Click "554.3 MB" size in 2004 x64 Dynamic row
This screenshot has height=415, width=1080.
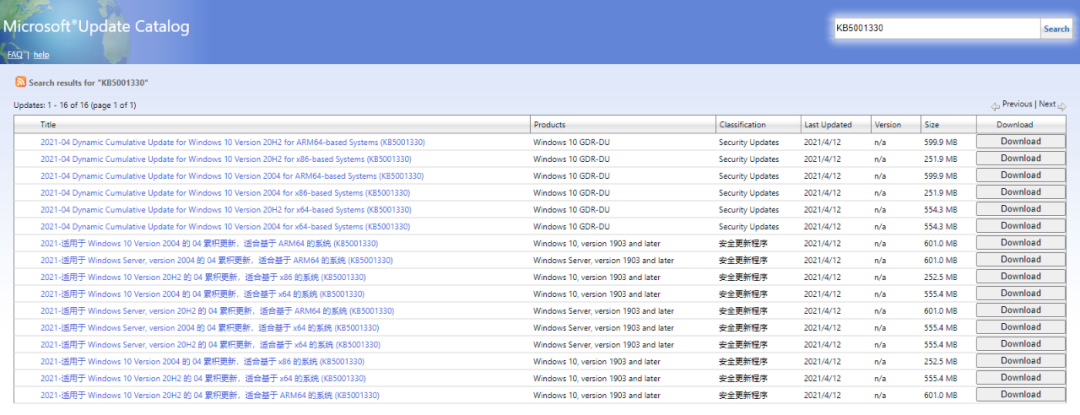click(x=941, y=226)
